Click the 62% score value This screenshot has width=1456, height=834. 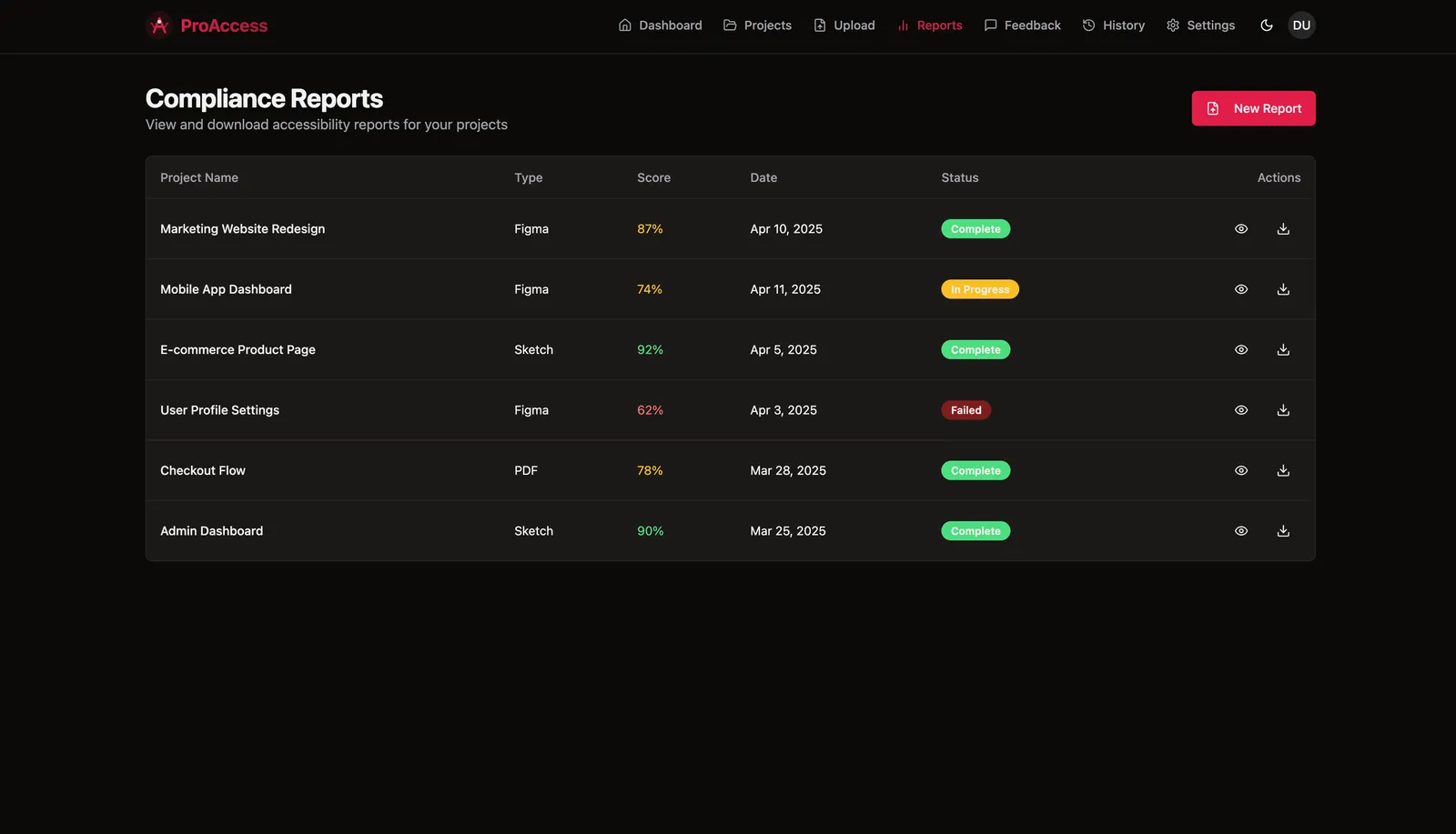(x=650, y=410)
